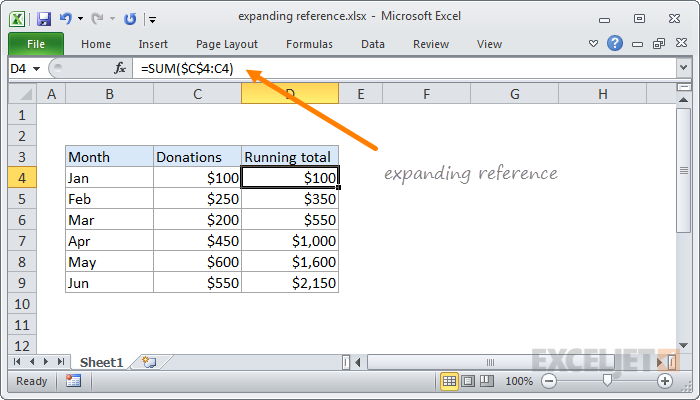This screenshot has width=700, height=400.
Task: Expand the formula bar
Action: (x=683, y=68)
